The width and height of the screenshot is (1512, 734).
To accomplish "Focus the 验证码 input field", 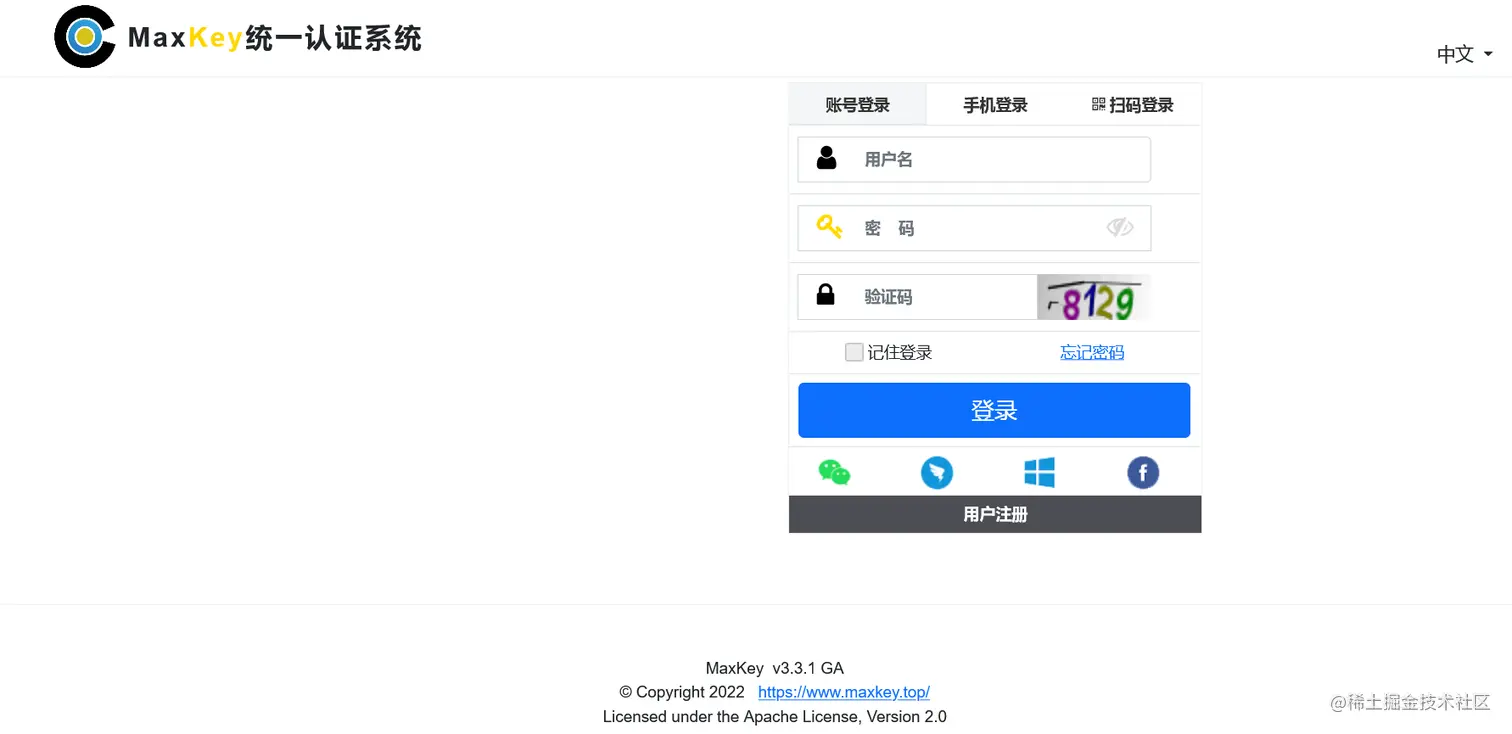I will pyautogui.click(x=917, y=297).
